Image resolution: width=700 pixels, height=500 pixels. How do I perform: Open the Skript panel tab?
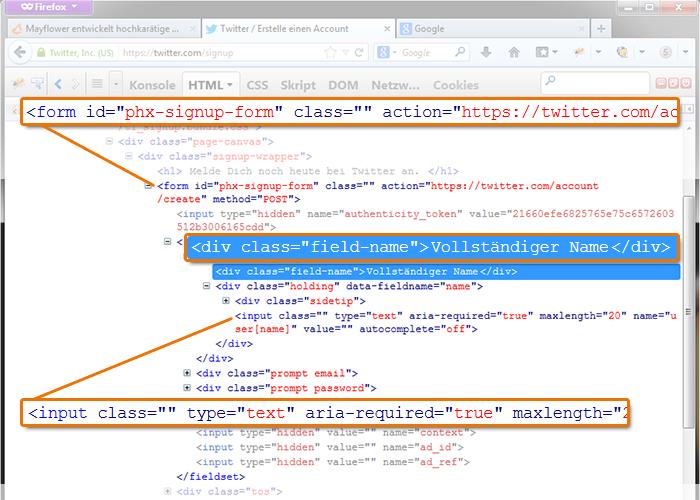pos(298,85)
